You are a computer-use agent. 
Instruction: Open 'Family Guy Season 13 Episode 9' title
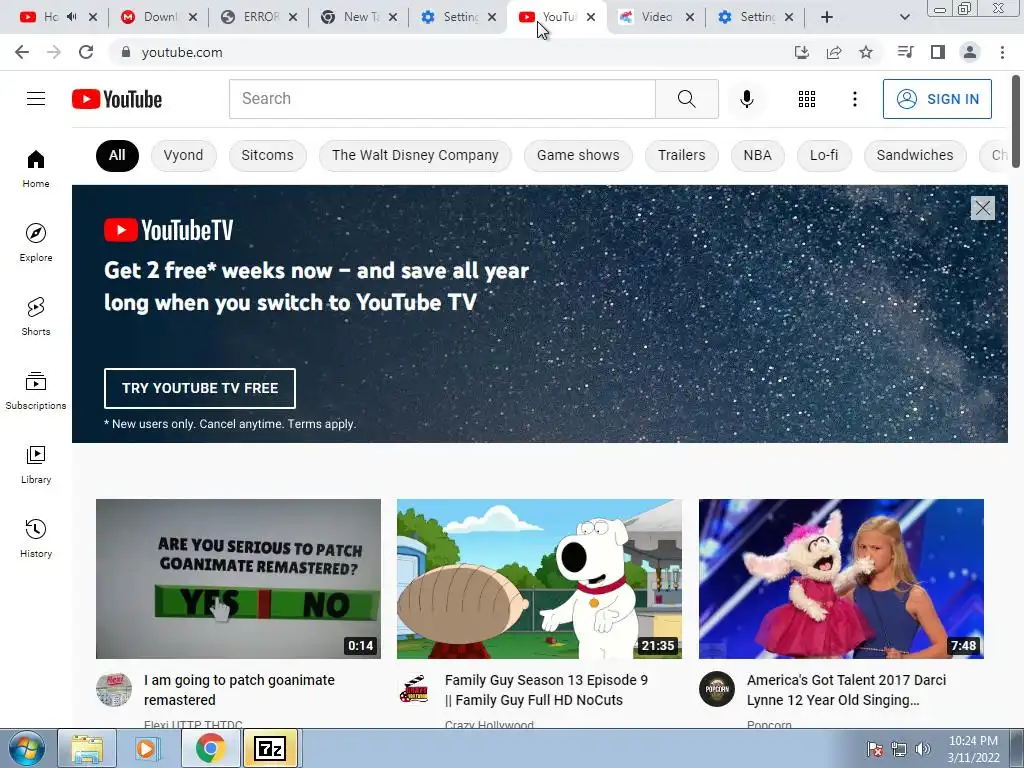pos(546,690)
